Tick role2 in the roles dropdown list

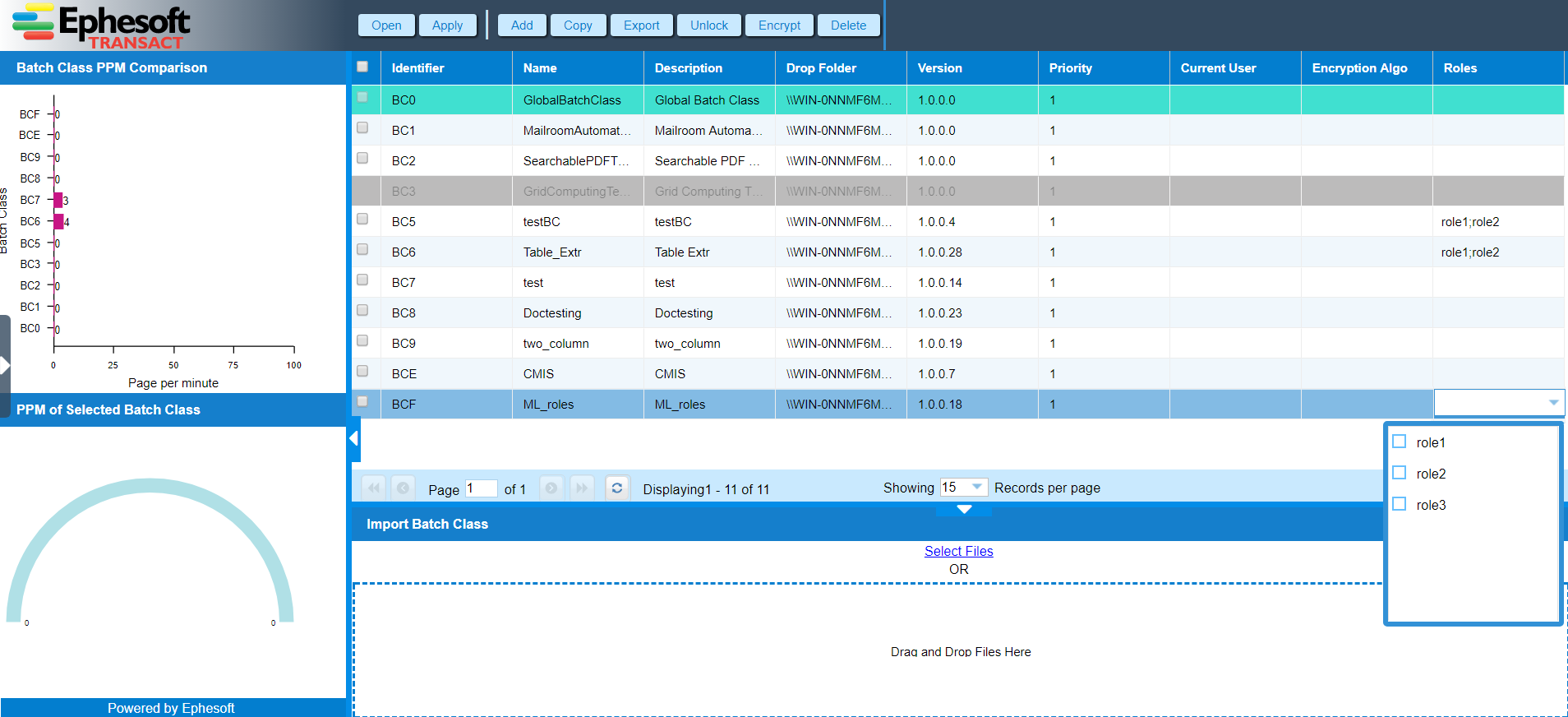click(1400, 473)
